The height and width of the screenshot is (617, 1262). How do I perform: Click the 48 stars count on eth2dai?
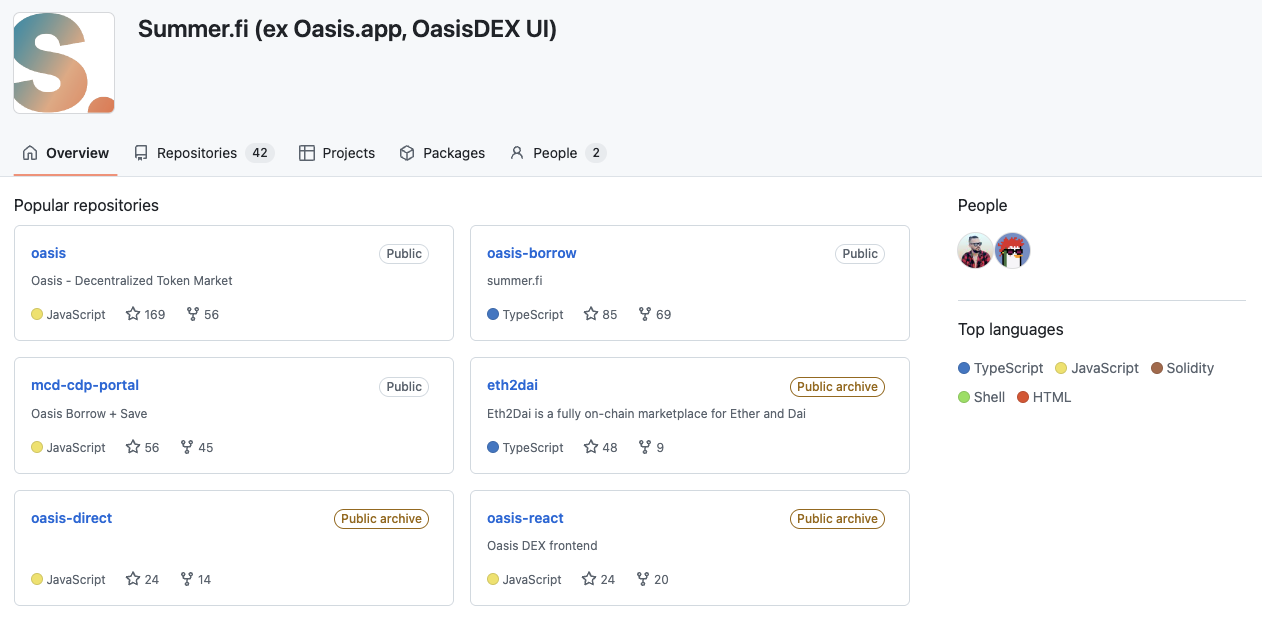pyautogui.click(x=610, y=447)
